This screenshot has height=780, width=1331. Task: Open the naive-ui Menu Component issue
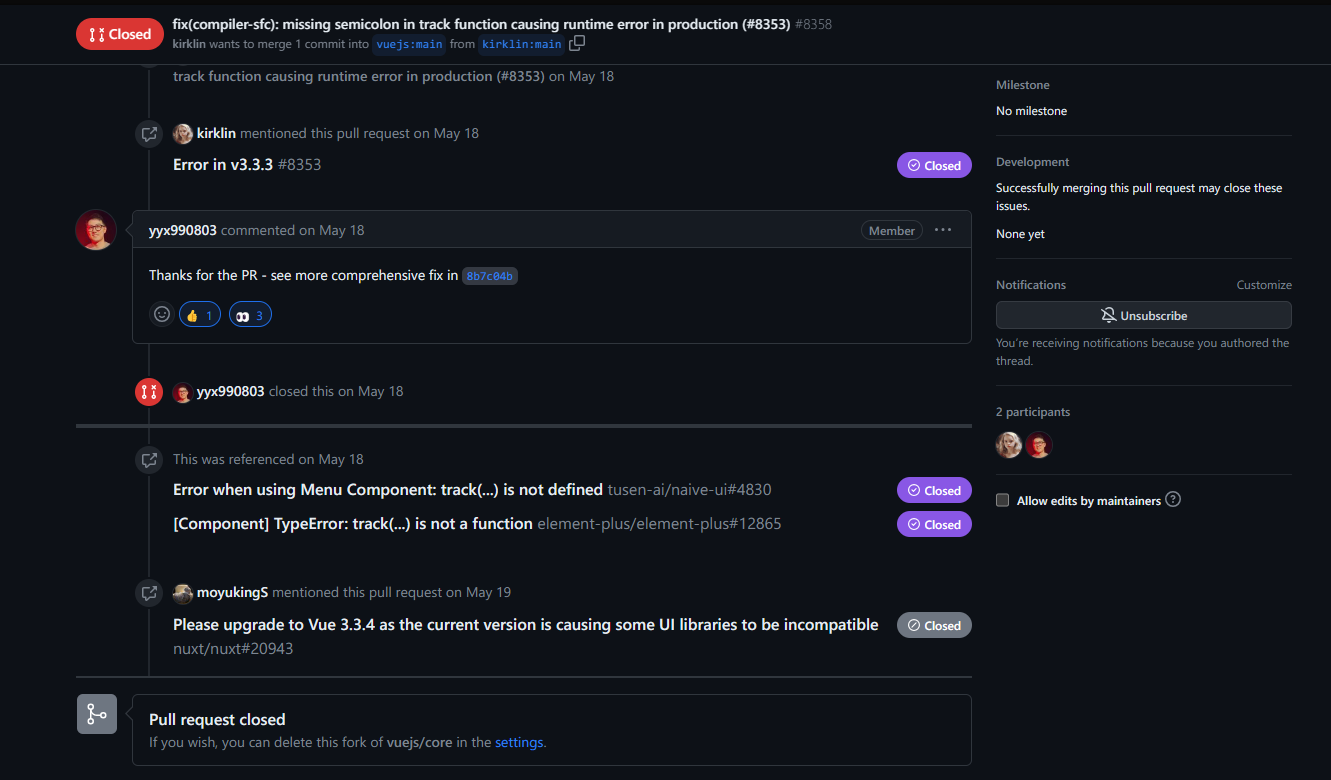[388, 490]
